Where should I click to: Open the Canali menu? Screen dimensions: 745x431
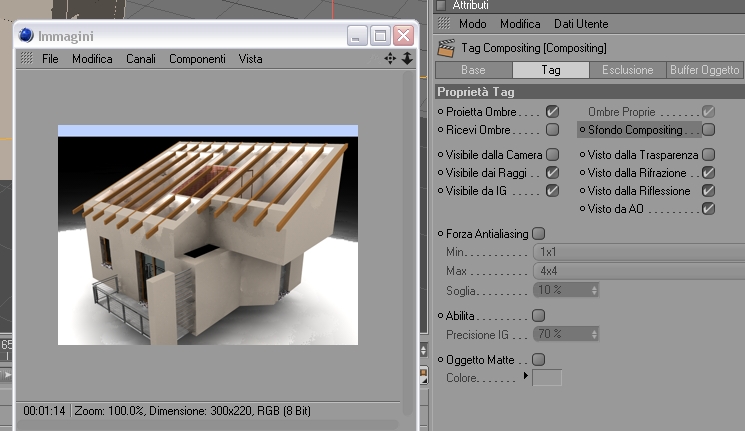pos(141,59)
